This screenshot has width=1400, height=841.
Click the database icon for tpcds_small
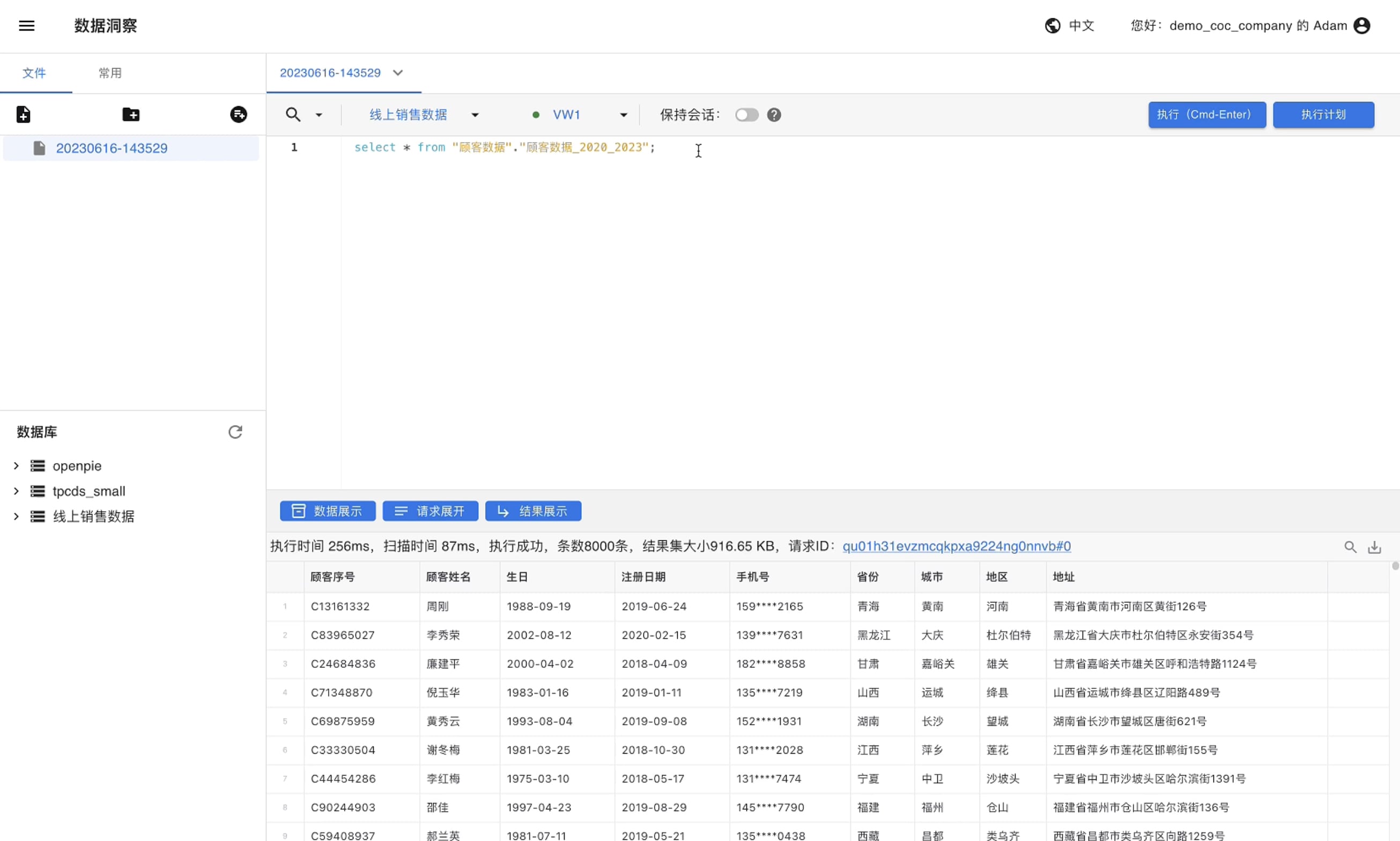tap(38, 492)
